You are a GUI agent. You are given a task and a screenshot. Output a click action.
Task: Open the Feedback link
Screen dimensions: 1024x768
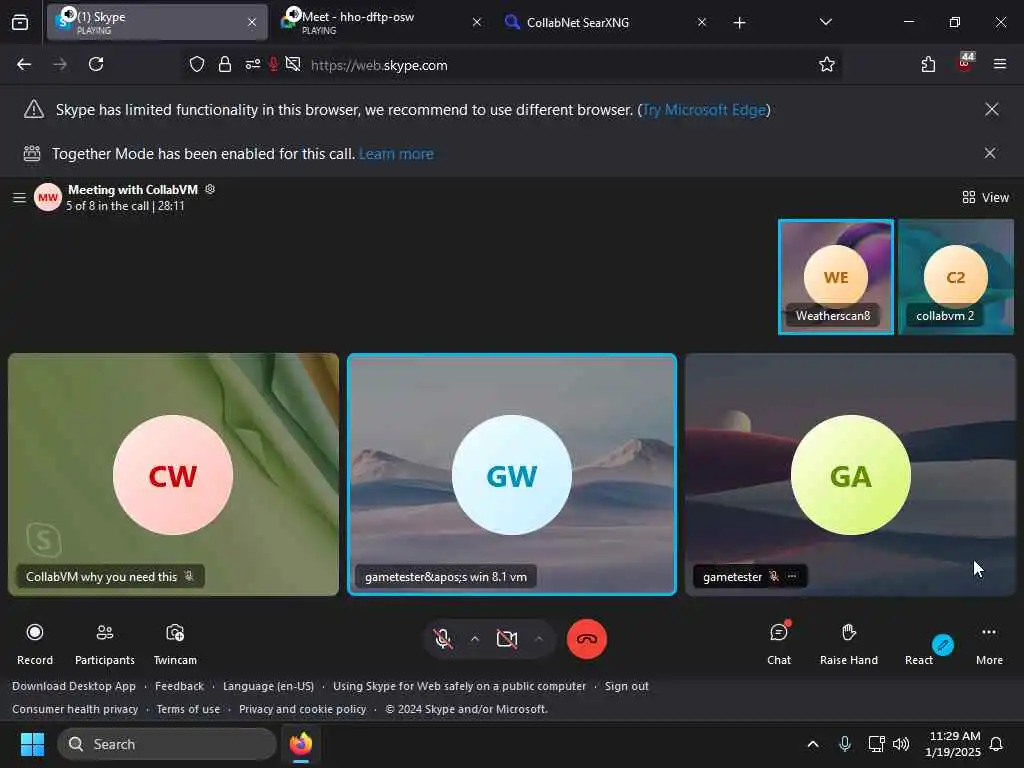pos(180,686)
